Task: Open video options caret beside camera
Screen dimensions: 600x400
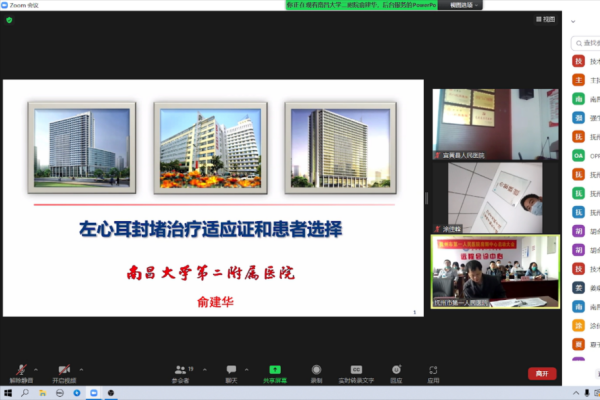Action: 81,369
